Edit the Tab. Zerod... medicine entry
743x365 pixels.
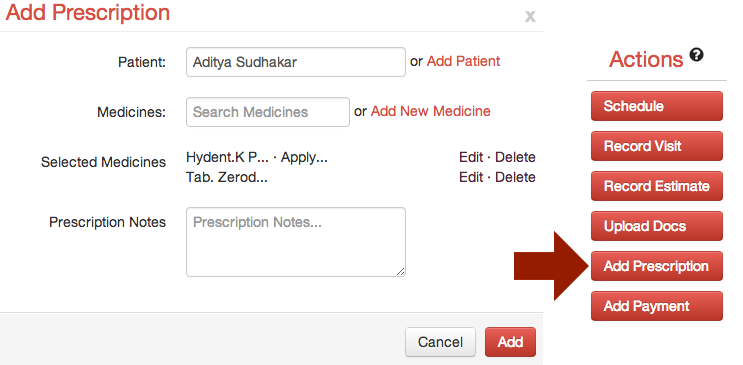click(471, 177)
